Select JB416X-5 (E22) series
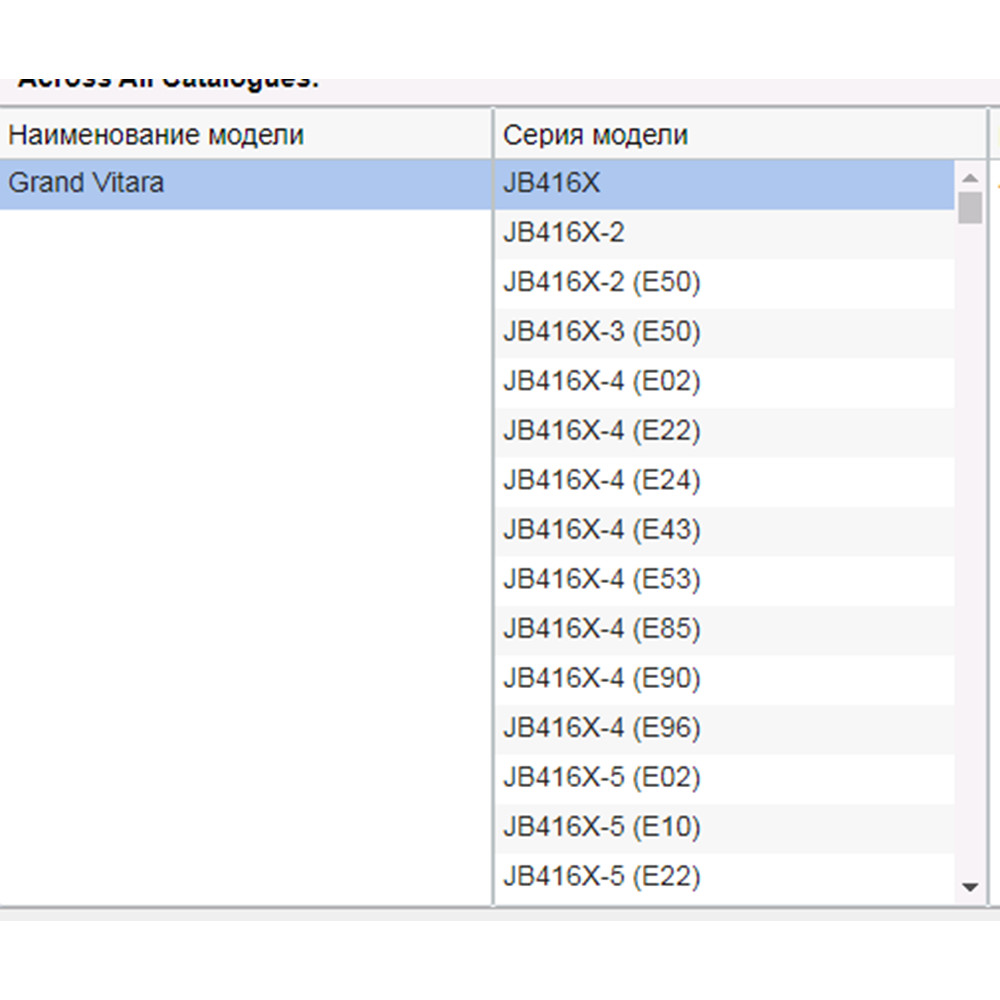This screenshot has height=1000, width=1000. coord(602,877)
